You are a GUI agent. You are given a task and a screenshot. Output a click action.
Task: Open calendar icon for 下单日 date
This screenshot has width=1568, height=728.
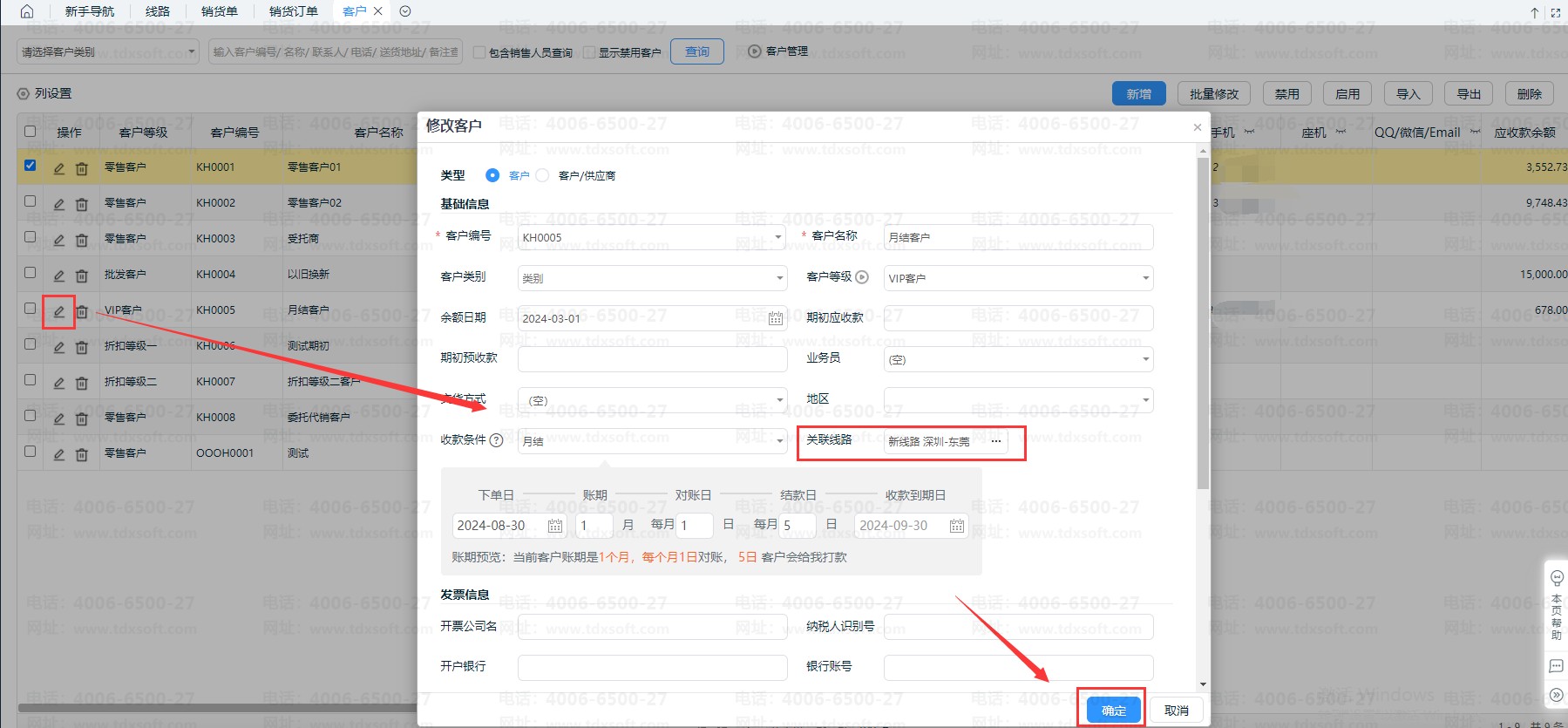click(554, 526)
